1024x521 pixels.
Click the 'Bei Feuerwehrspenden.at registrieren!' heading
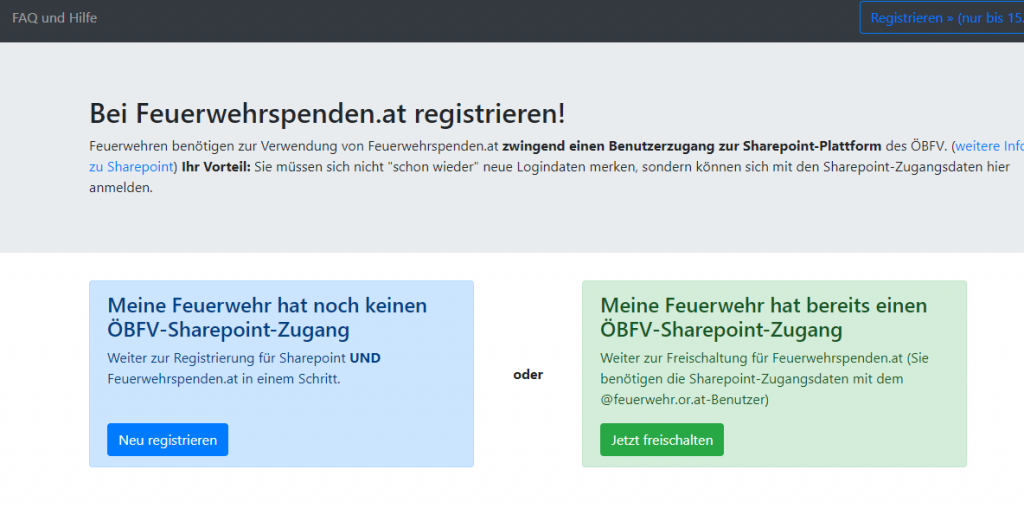(x=327, y=113)
